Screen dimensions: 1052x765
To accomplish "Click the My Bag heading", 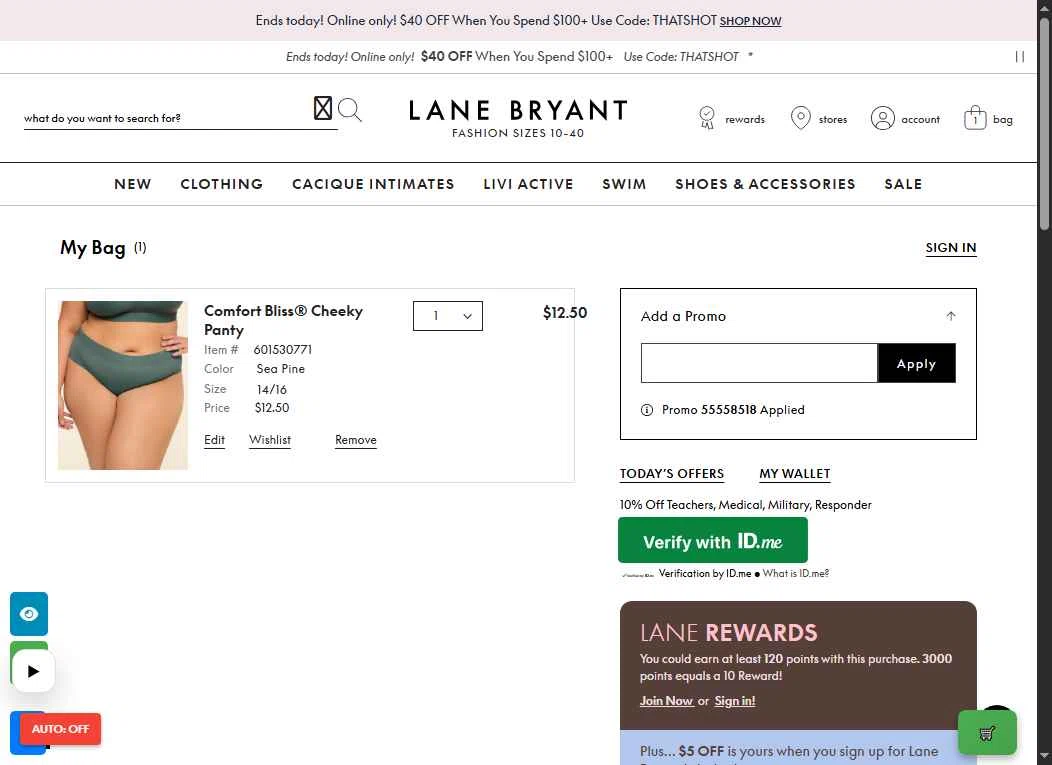I will pyautogui.click(x=93, y=248).
